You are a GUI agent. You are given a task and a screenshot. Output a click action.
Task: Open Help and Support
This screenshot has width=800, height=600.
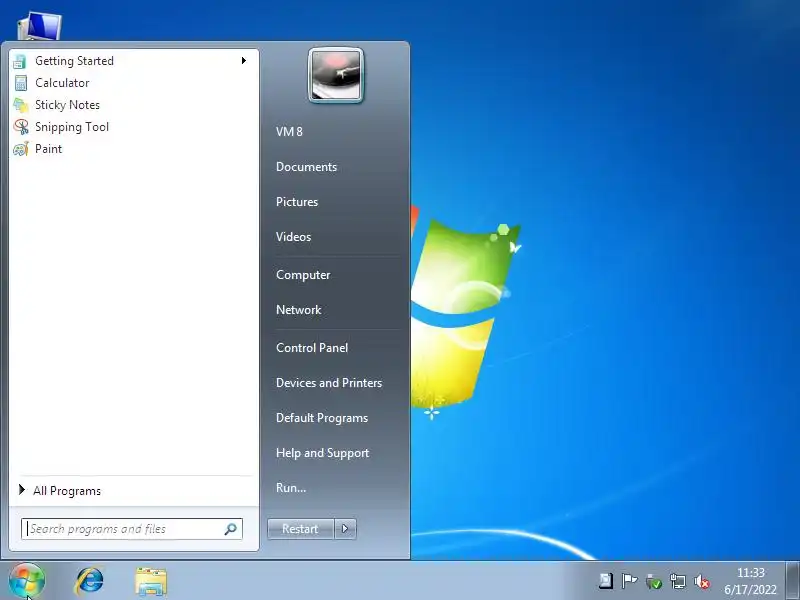click(x=322, y=453)
